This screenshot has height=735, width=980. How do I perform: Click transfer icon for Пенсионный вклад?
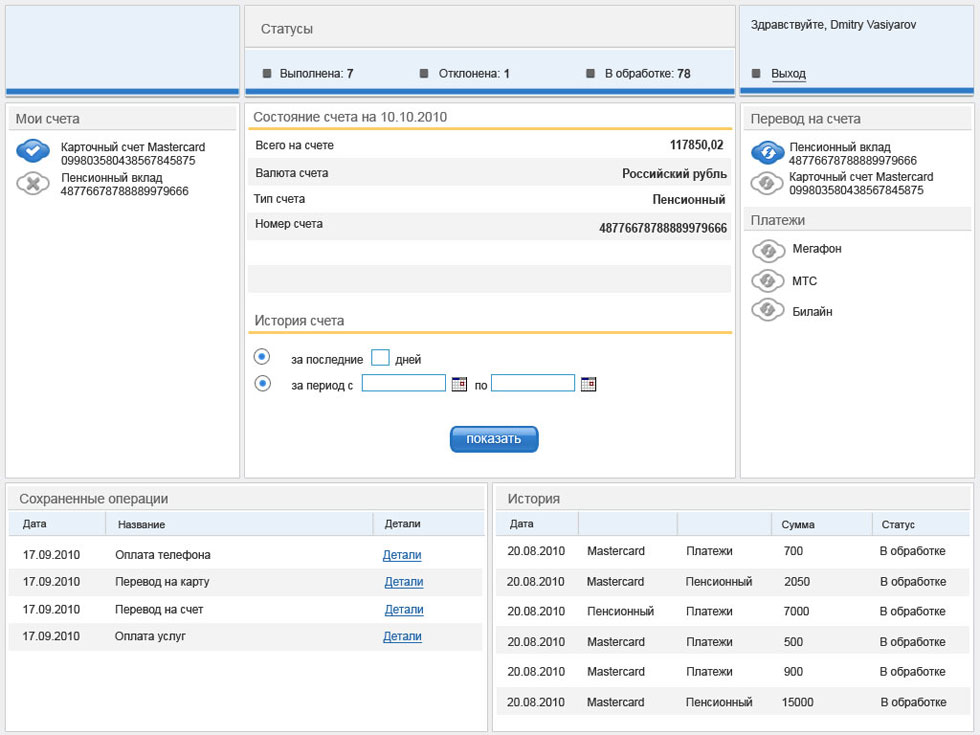[768, 152]
